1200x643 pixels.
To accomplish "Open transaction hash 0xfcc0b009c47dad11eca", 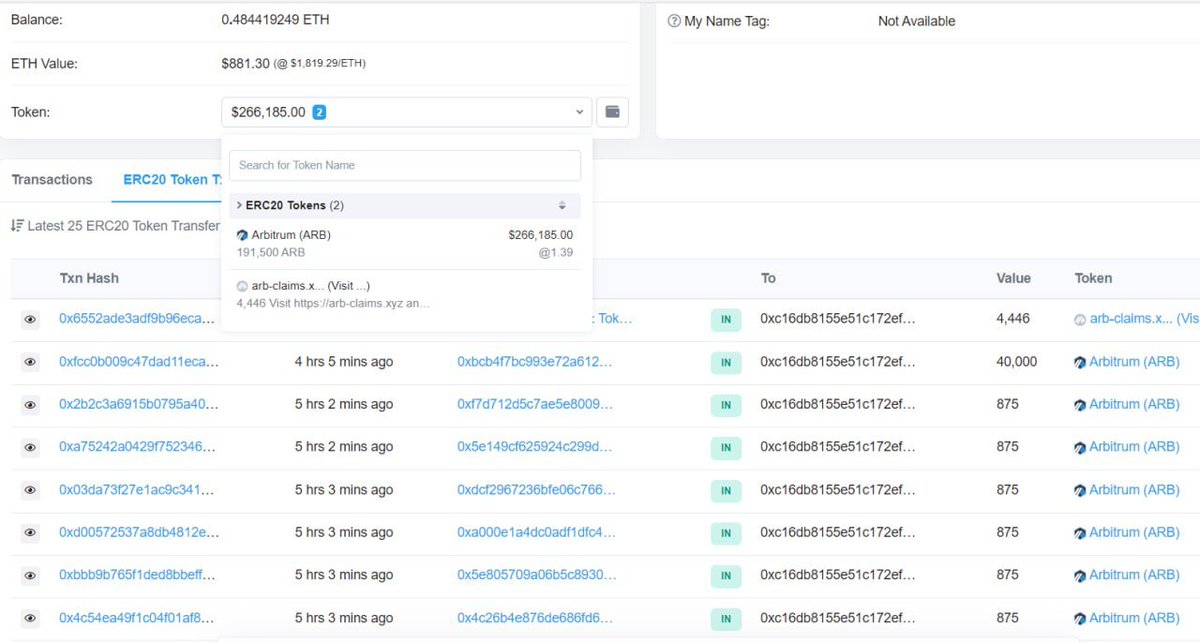I will pos(138,361).
